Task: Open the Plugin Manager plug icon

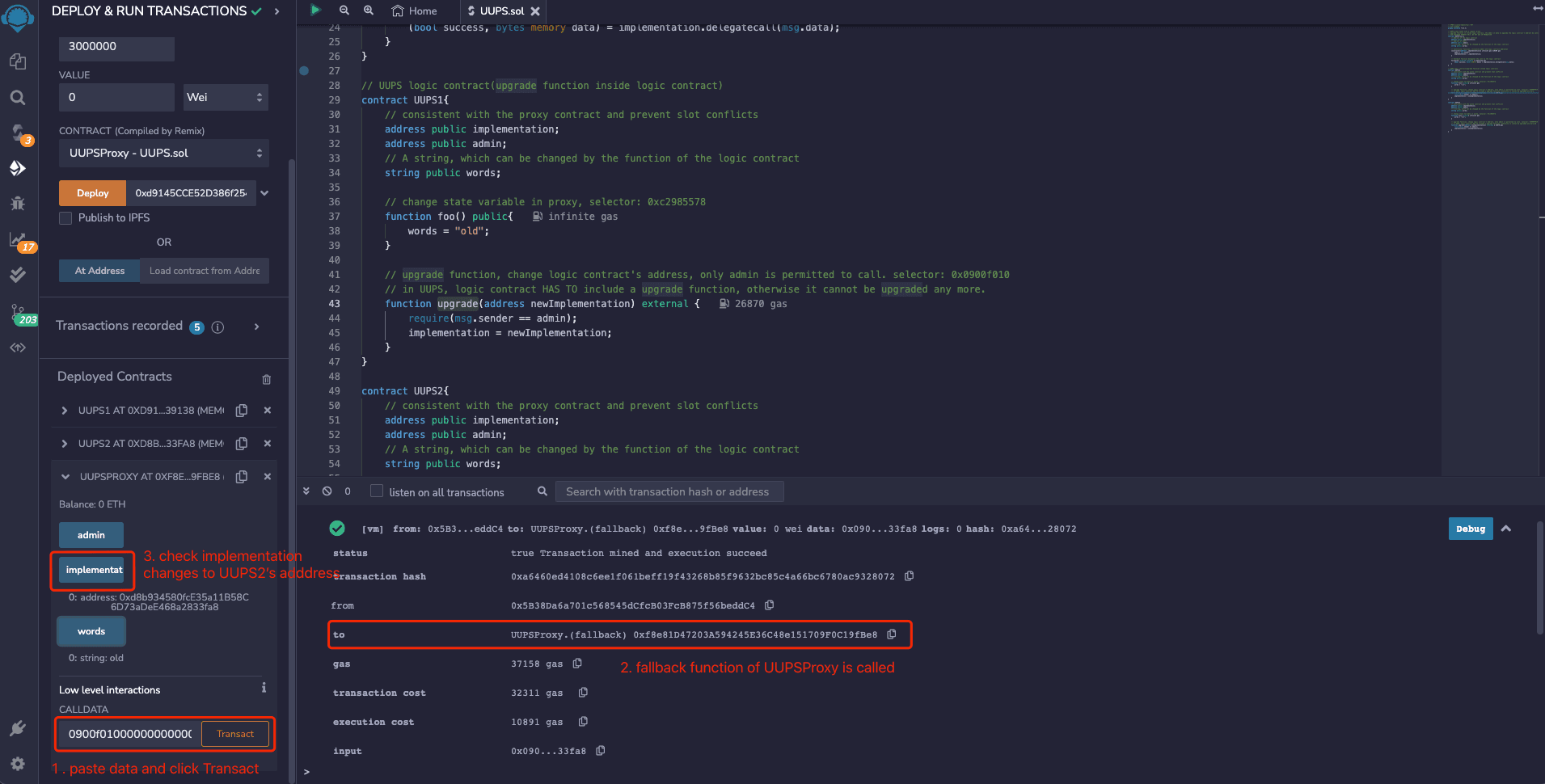Action: [18, 728]
